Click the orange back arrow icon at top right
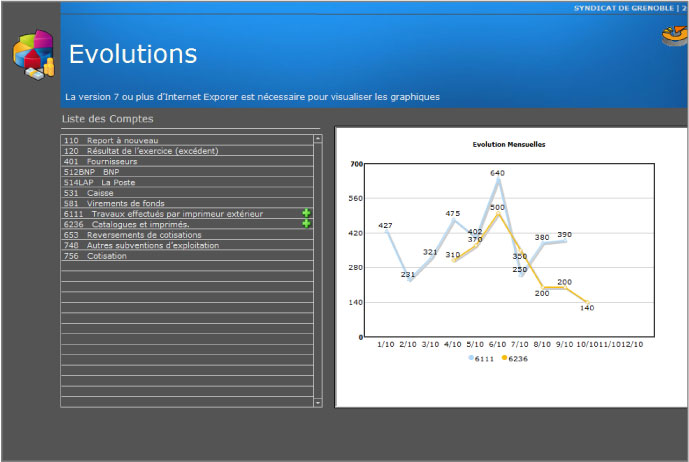This screenshot has height=462, width=689. [674, 36]
